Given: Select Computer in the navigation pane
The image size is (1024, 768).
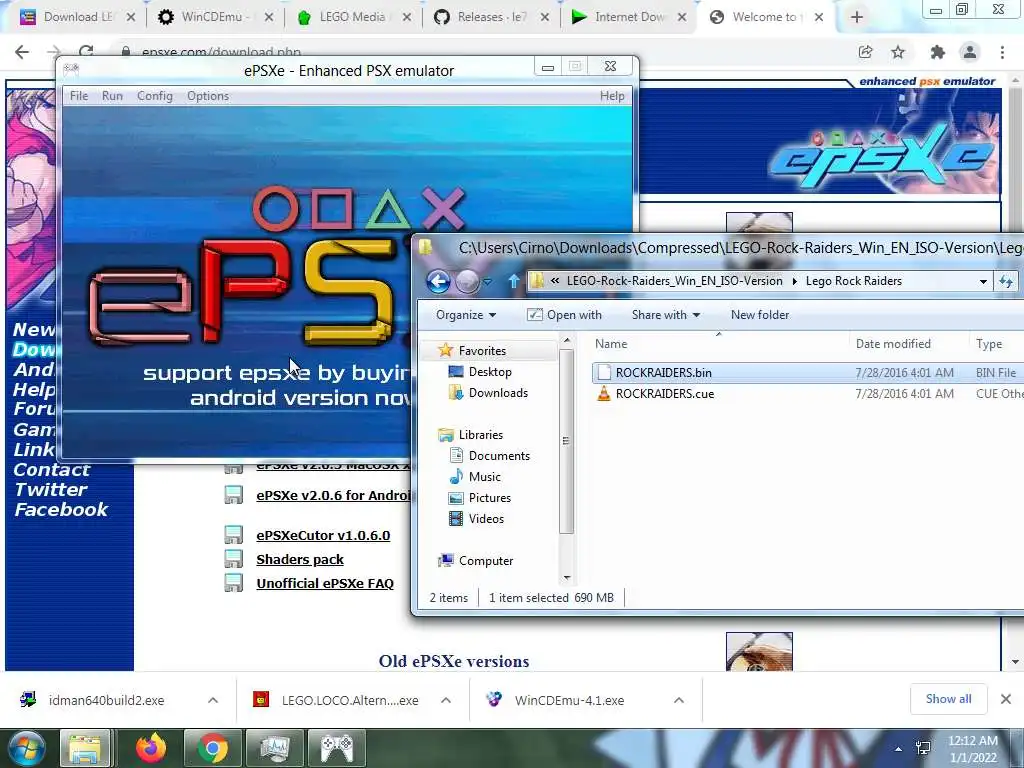Looking at the screenshot, I should click(x=486, y=560).
